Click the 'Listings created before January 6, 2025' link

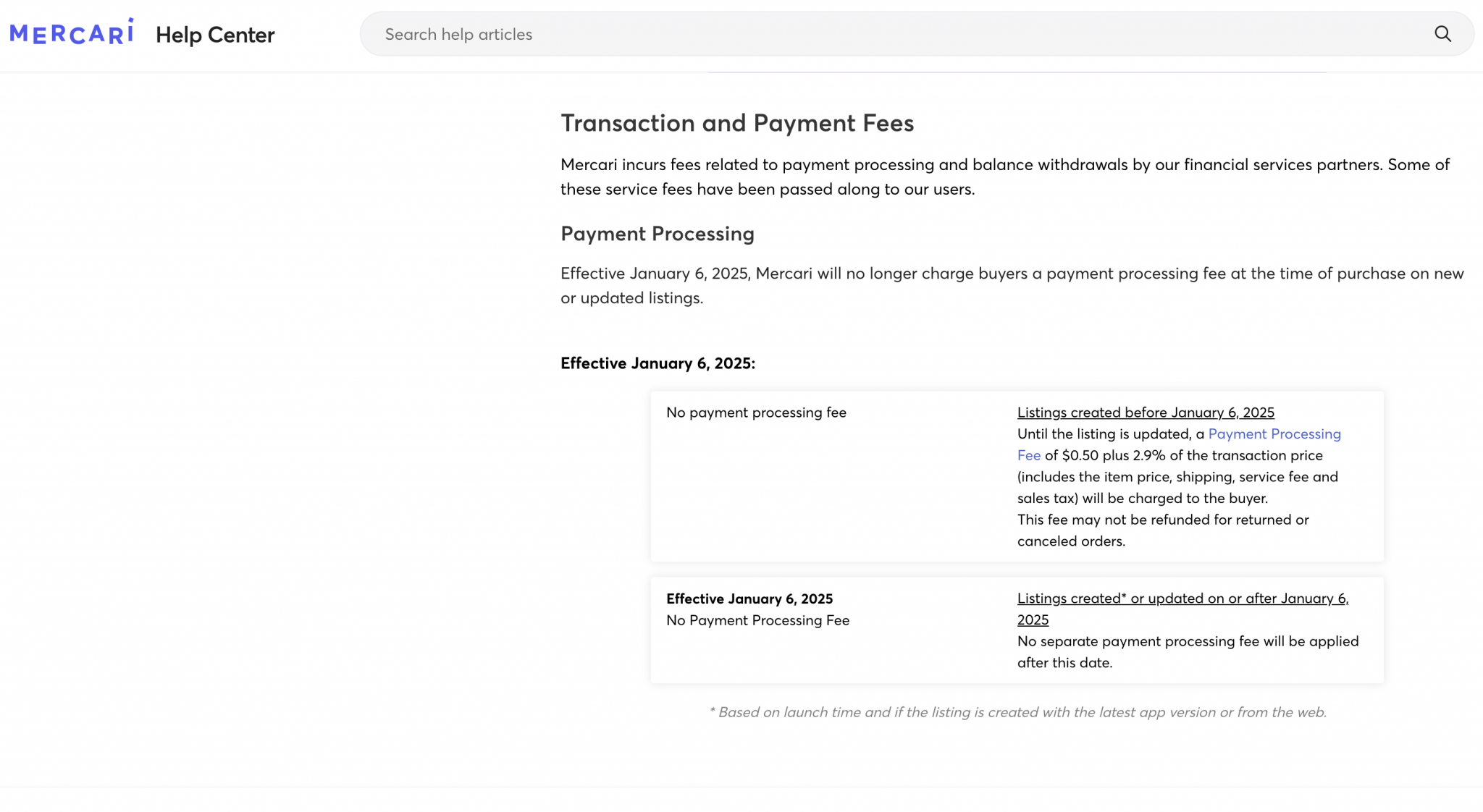[1146, 413]
